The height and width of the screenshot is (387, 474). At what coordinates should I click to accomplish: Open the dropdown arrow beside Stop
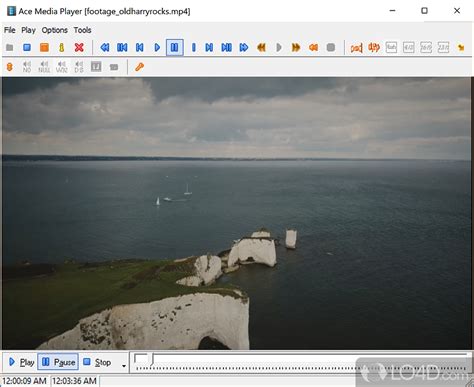[x=124, y=366]
